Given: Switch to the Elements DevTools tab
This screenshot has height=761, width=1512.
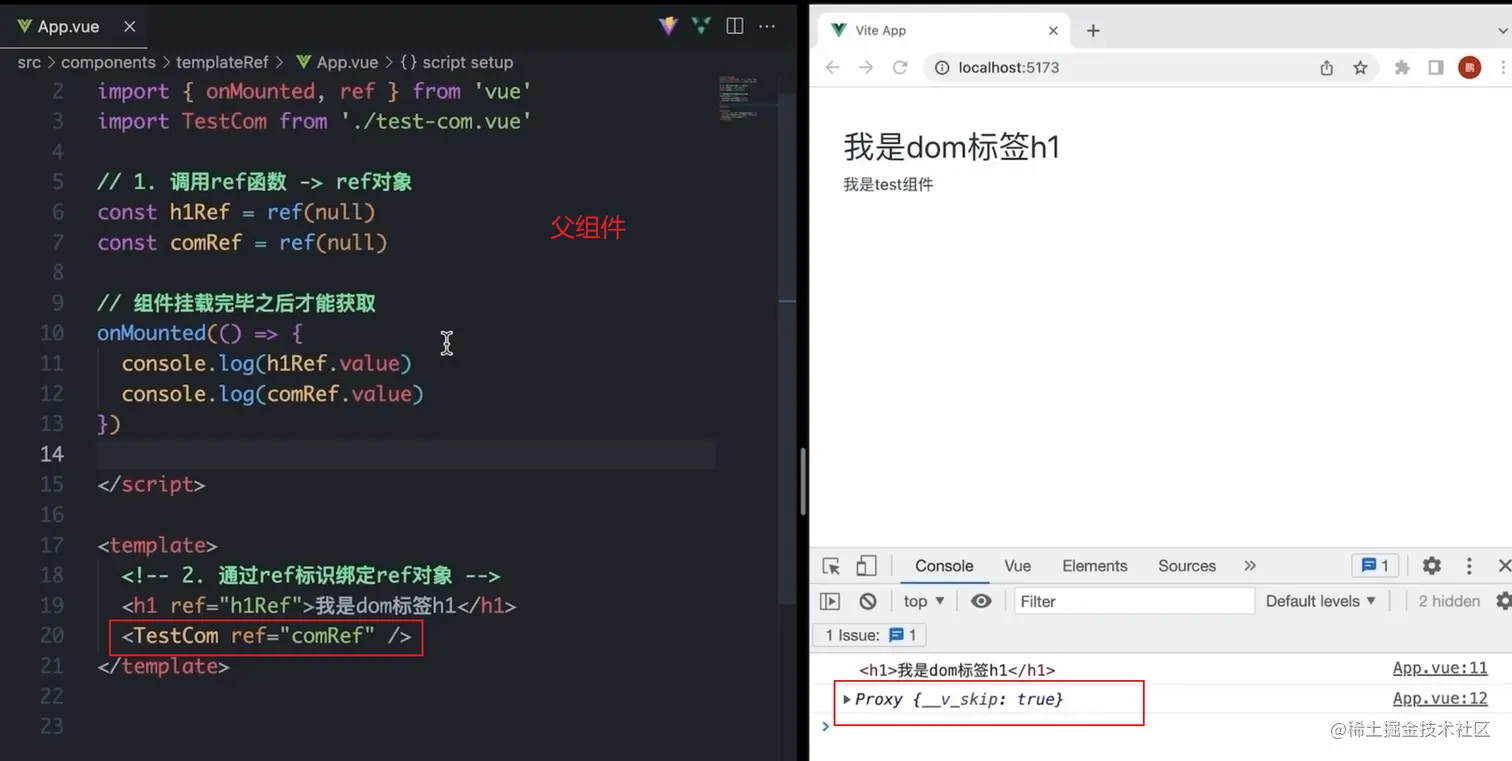Looking at the screenshot, I should pos(1094,566).
